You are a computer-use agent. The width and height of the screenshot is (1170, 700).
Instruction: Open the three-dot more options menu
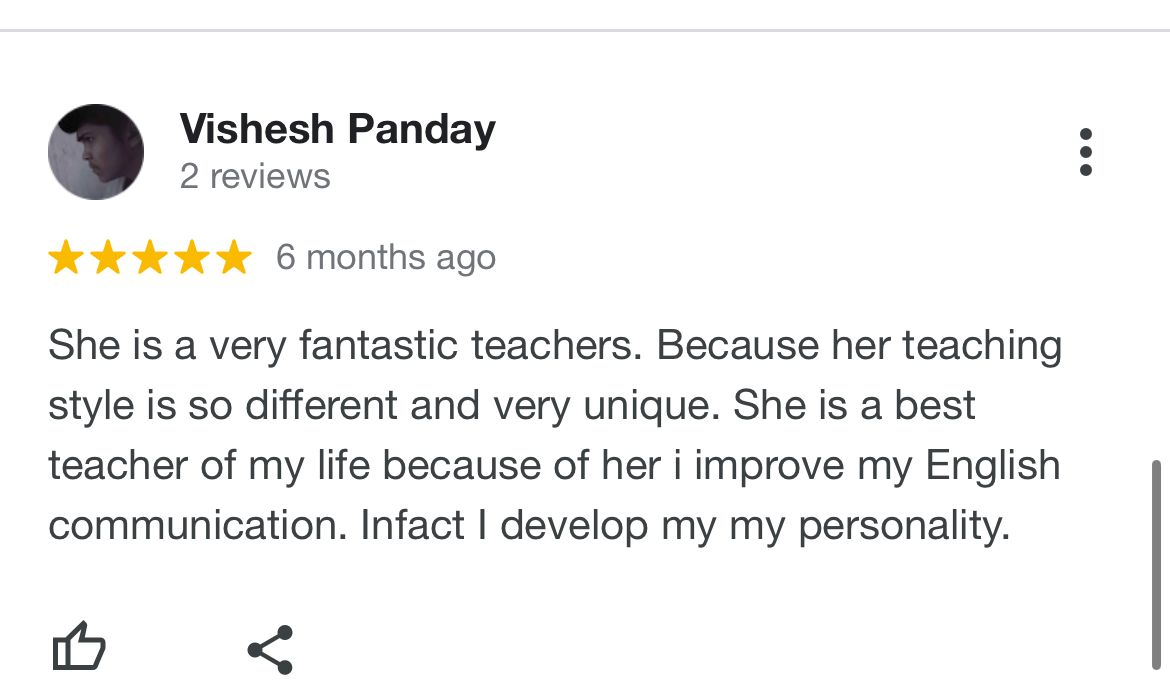point(1085,153)
